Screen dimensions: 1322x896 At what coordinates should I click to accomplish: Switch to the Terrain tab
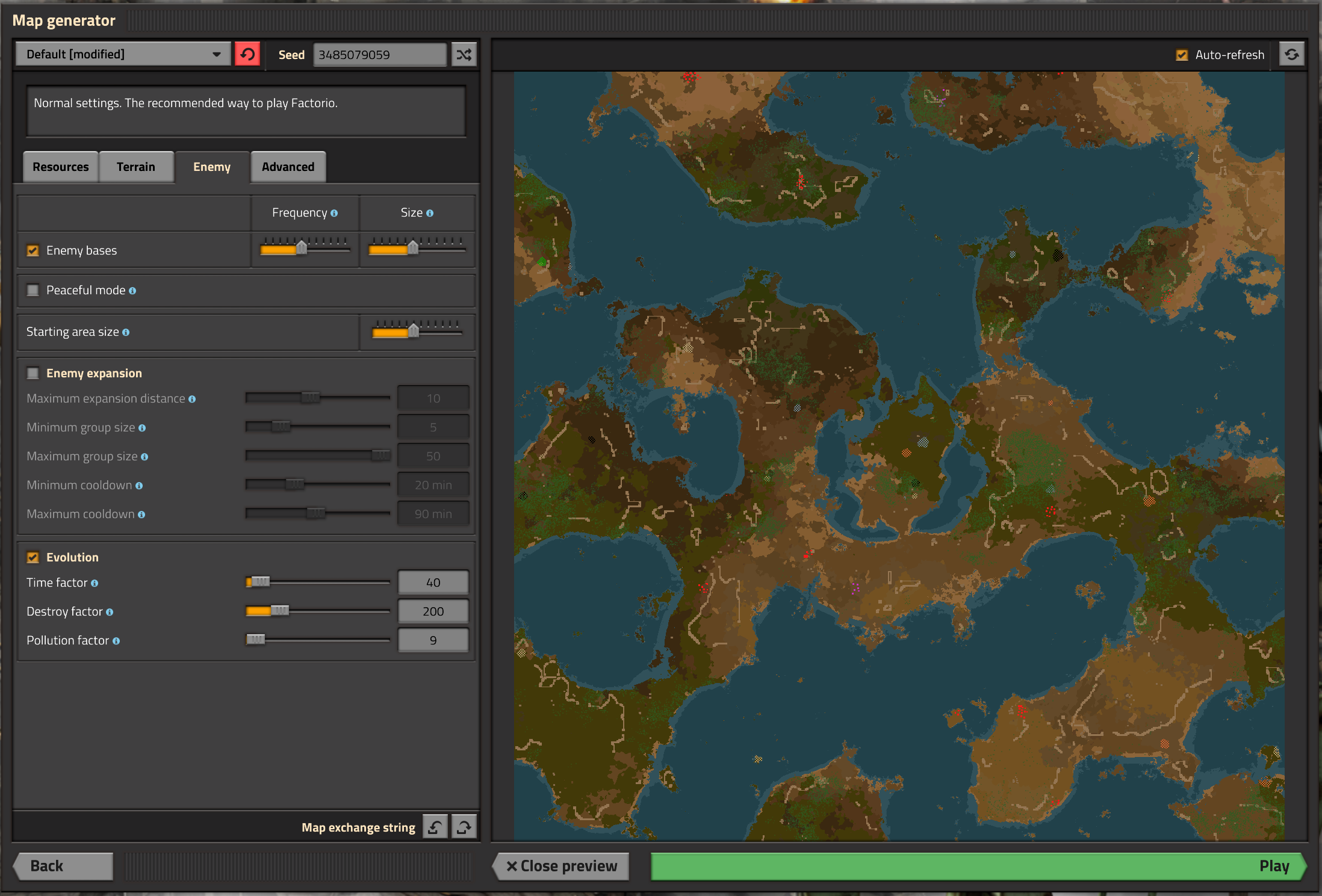tap(136, 167)
